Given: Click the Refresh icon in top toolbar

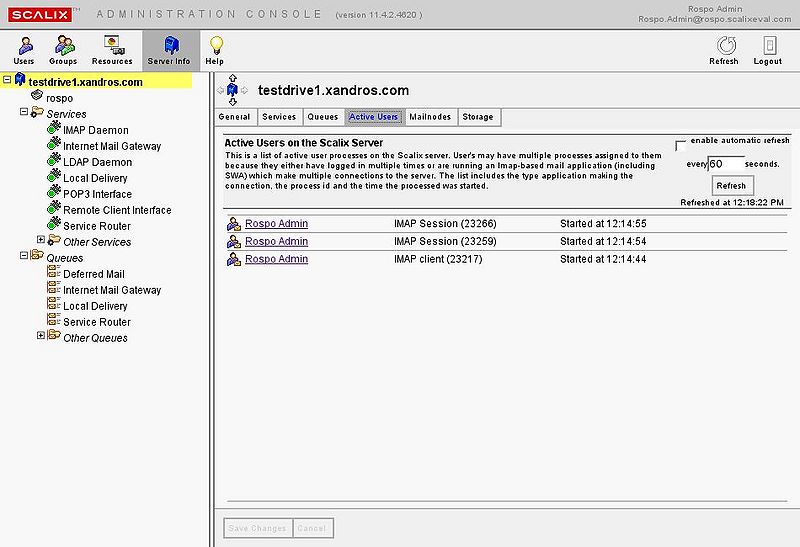Looking at the screenshot, I should [723, 46].
